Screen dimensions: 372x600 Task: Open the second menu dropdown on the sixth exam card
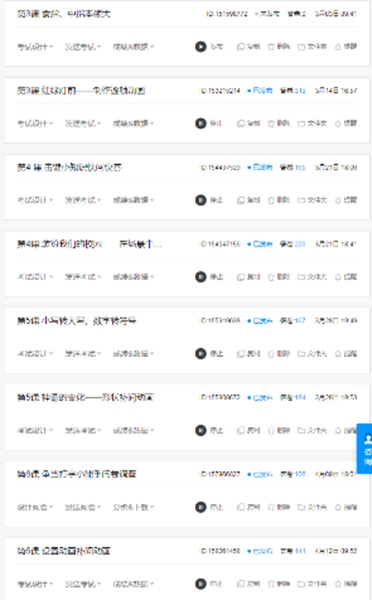coord(83,430)
